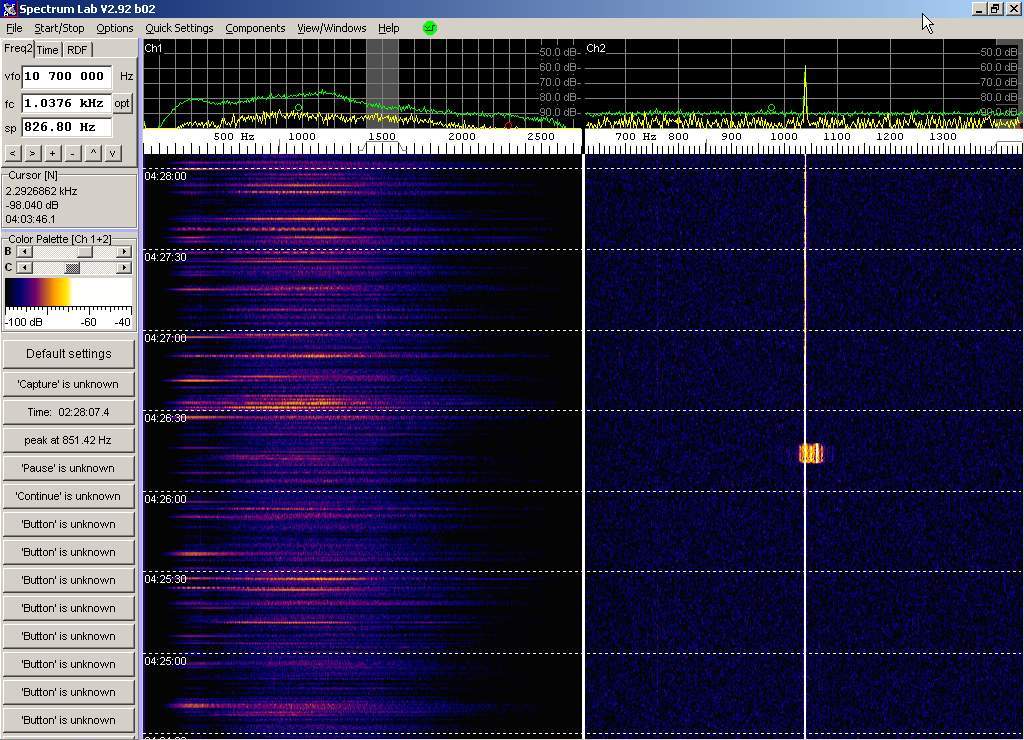Click the contrast C slider thumb
1024x740 pixels.
[x=72, y=267]
